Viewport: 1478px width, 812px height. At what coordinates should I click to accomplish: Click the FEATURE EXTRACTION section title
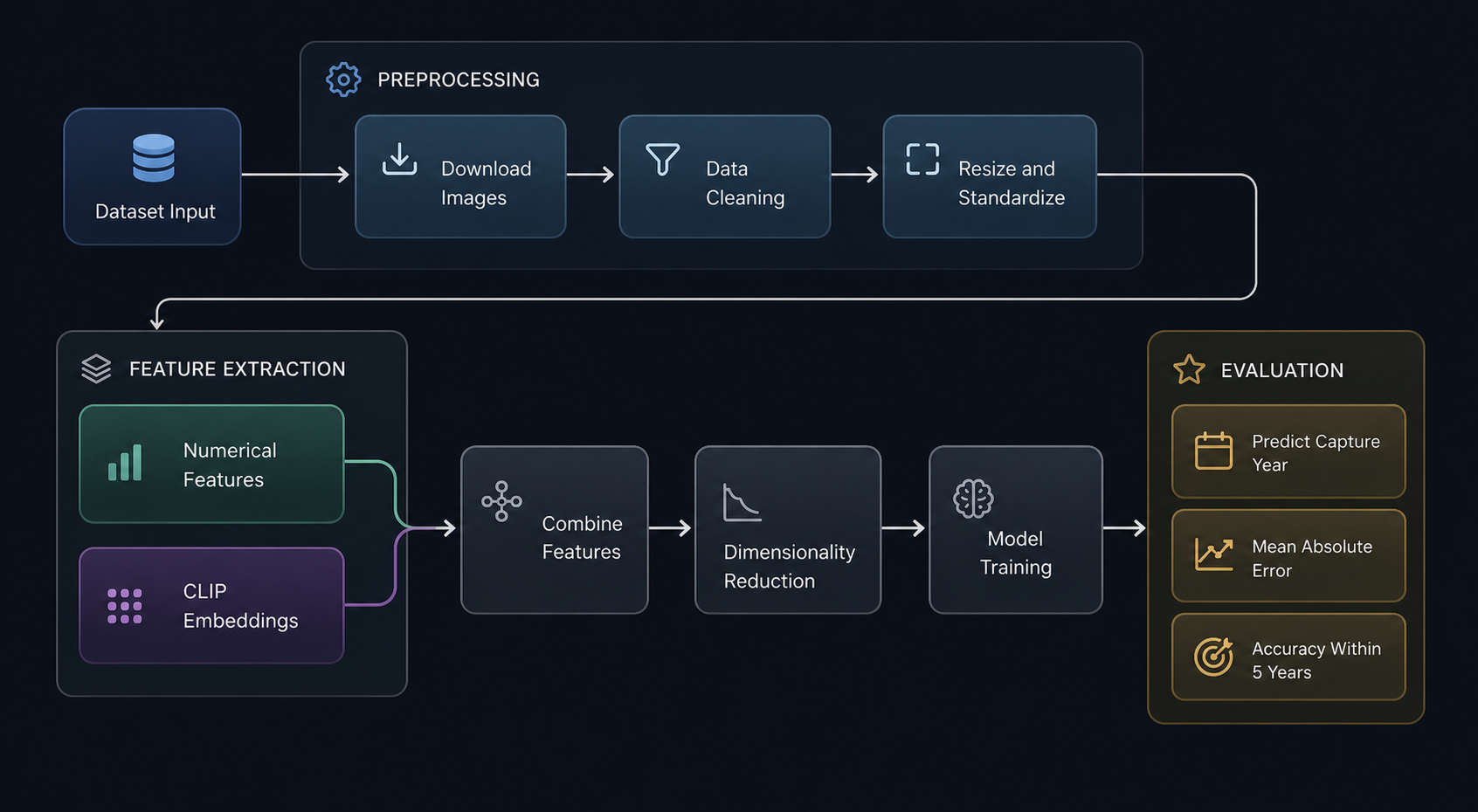coord(238,368)
